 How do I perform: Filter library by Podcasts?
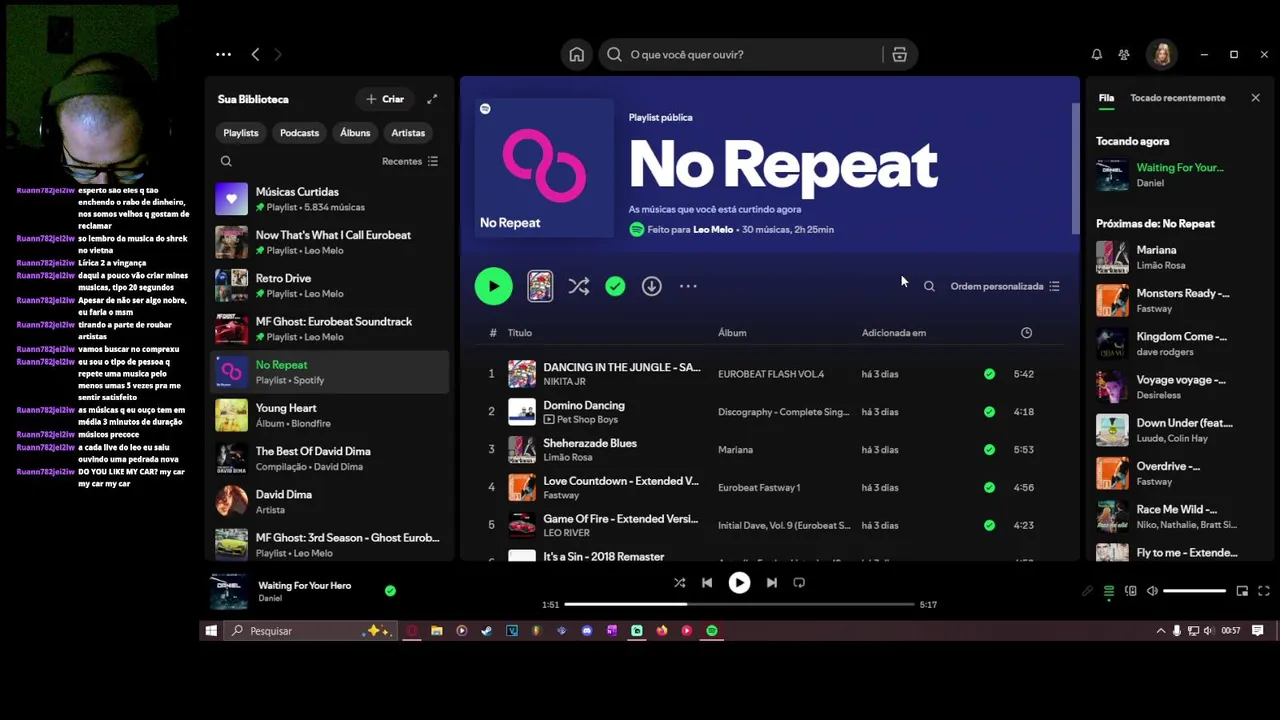pyautogui.click(x=299, y=133)
